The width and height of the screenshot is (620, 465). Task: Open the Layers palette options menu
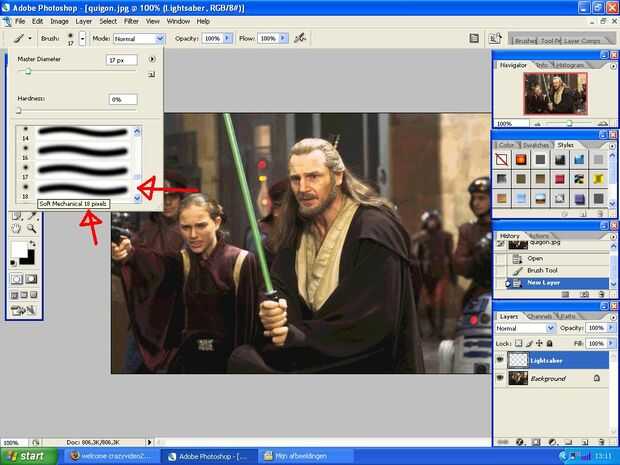coord(613,317)
